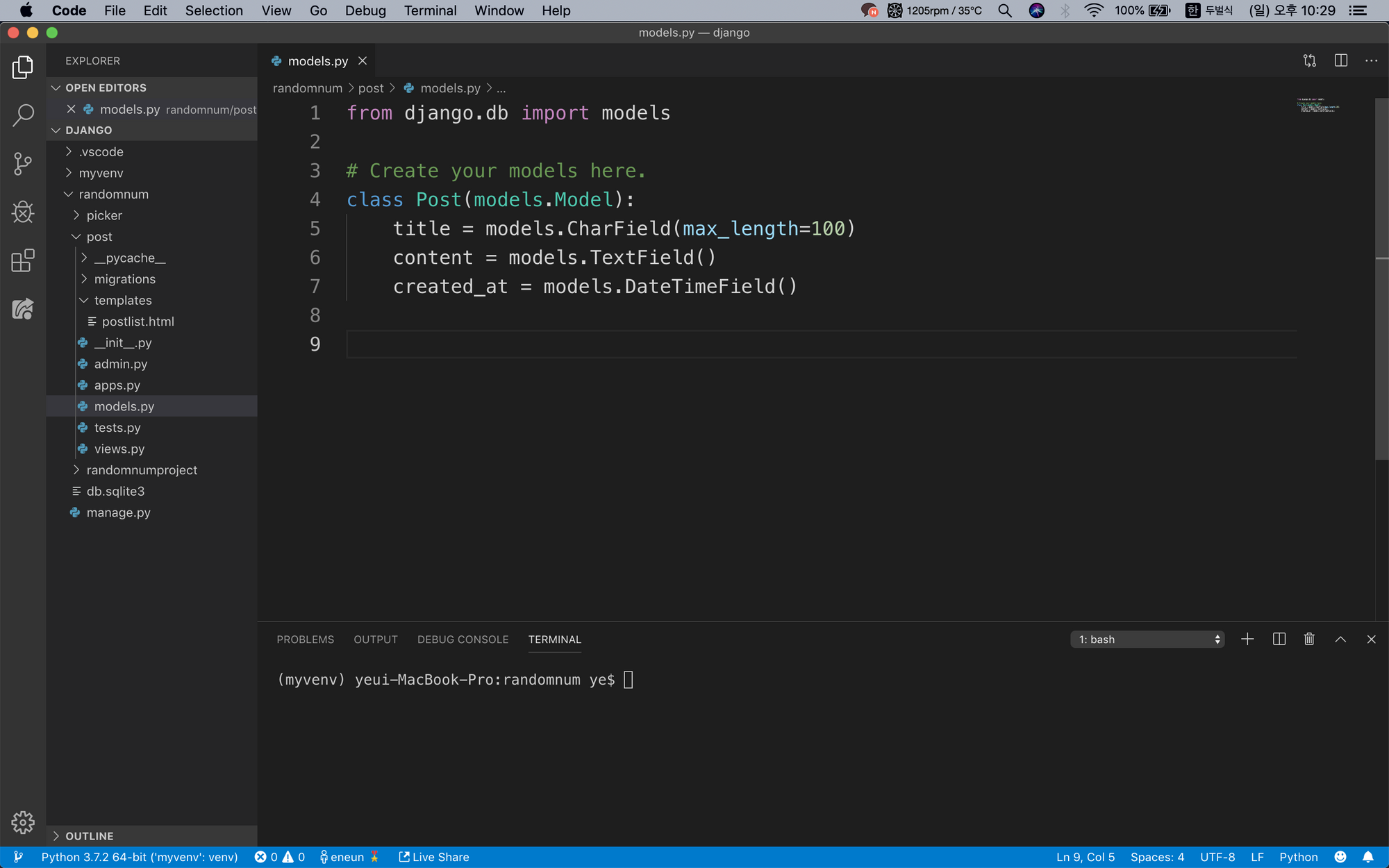Click the editor minimap preview
This screenshot has width=1389, height=868.
coord(1317,106)
